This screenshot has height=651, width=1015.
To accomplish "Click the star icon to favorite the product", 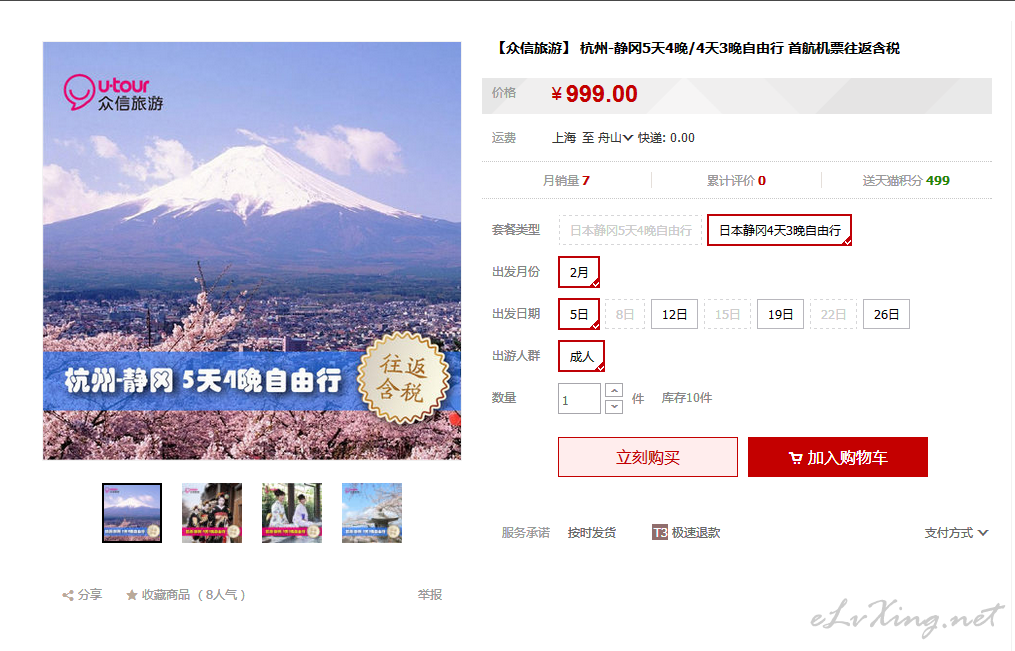I will pos(131,595).
